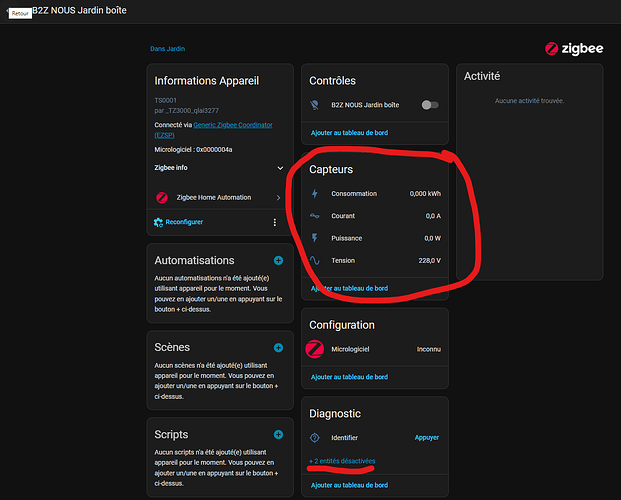The height and width of the screenshot is (500, 621).
Task: Click the Reconfigurer button
Action: pos(182,222)
